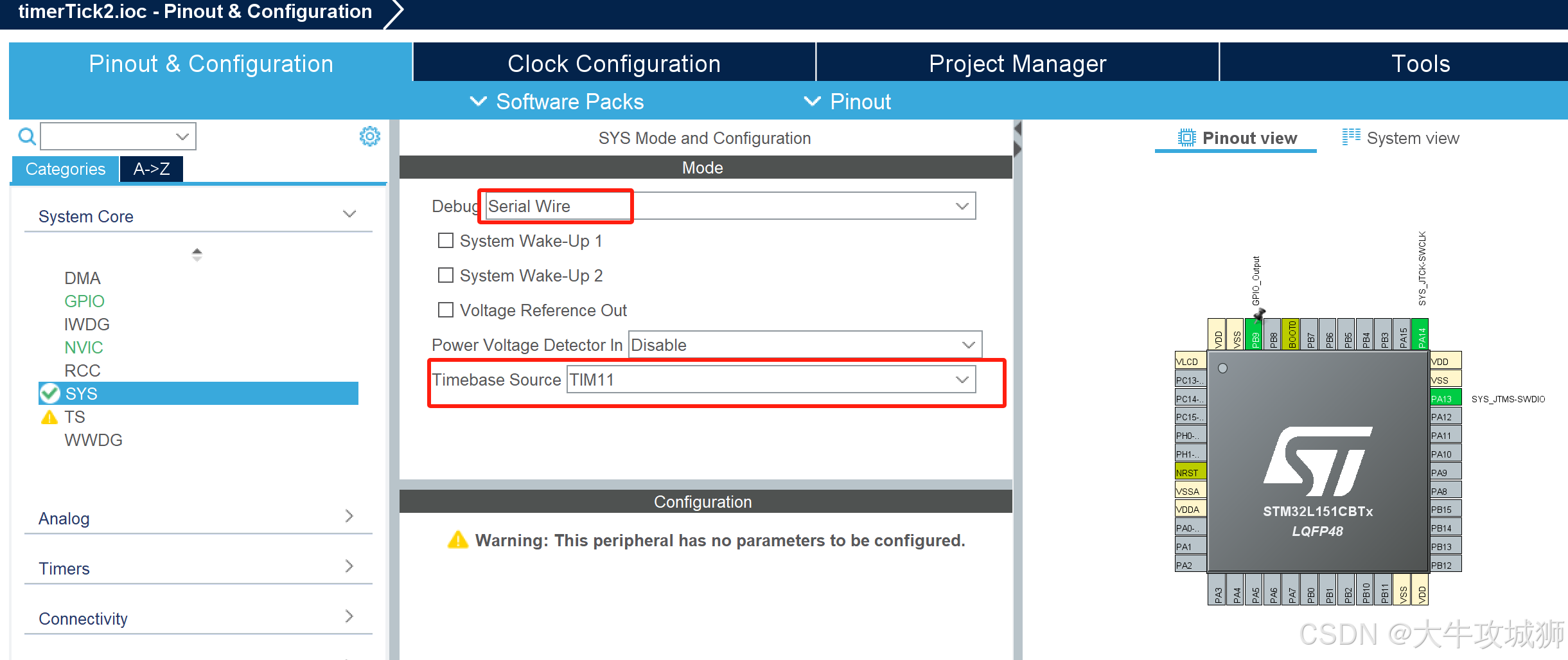Open the Power Voltage Detector In dropdown
Image resolution: width=1568 pixels, height=660 pixels.
tap(805, 345)
